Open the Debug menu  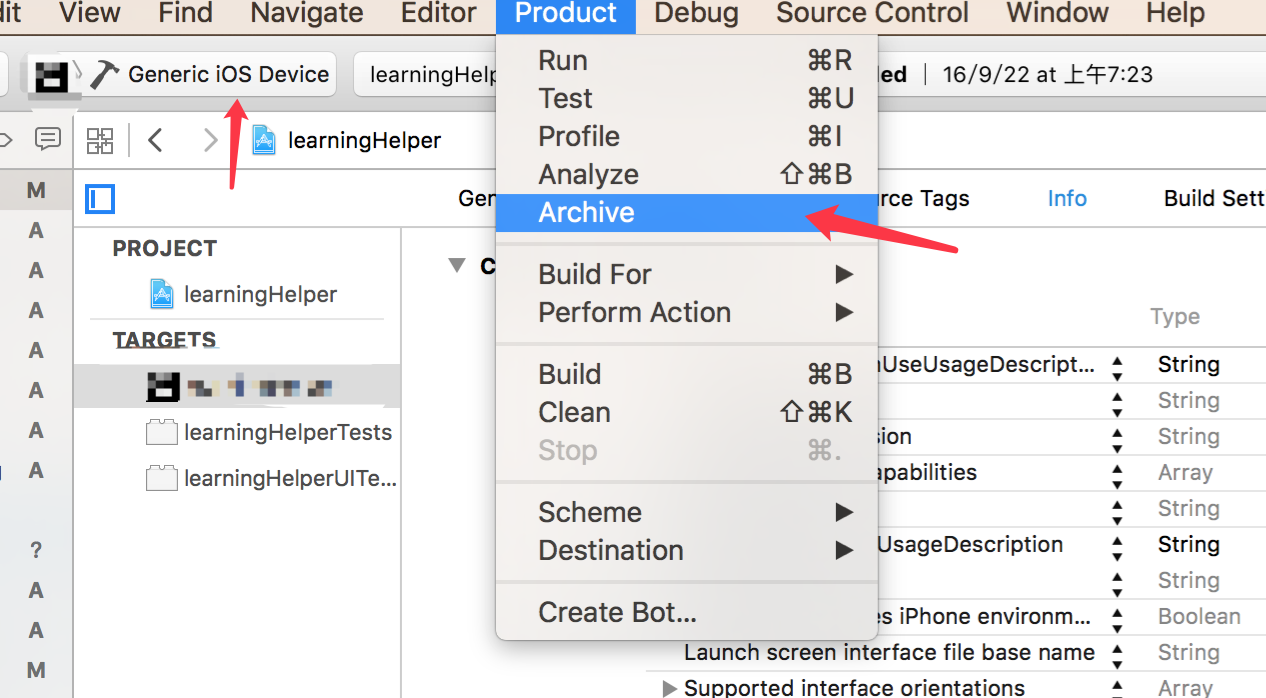pos(696,14)
